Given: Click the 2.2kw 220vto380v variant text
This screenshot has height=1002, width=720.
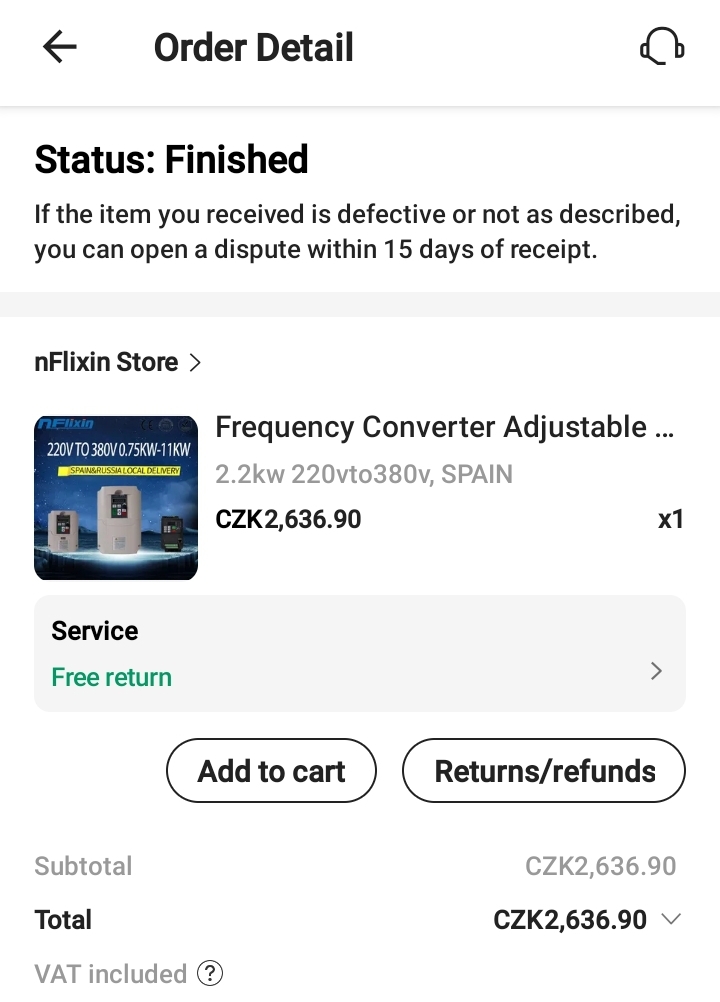Looking at the screenshot, I should click(x=364, y=474).
